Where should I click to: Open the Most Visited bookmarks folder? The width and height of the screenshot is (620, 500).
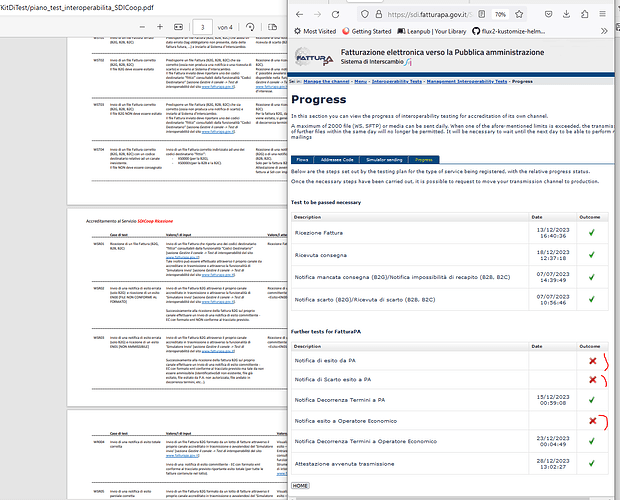point(315,31)
